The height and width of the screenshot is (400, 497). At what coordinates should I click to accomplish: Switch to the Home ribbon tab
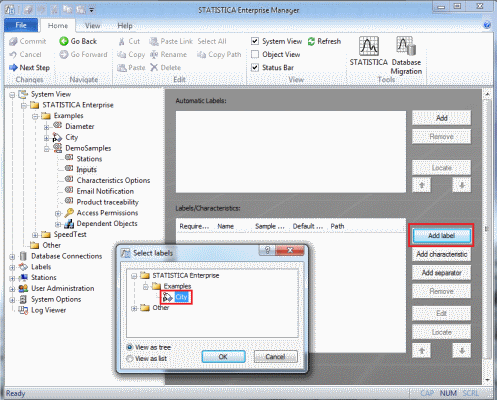[x=58, y=26]
